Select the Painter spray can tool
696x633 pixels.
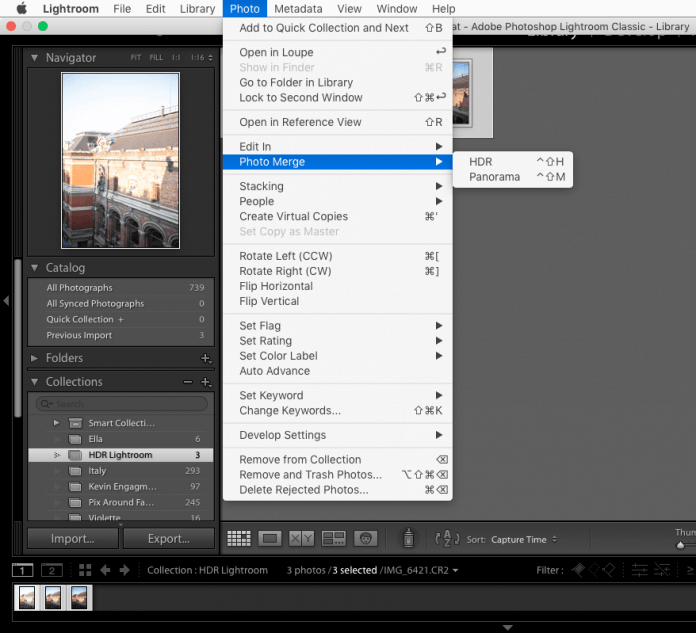click(408, 538)
